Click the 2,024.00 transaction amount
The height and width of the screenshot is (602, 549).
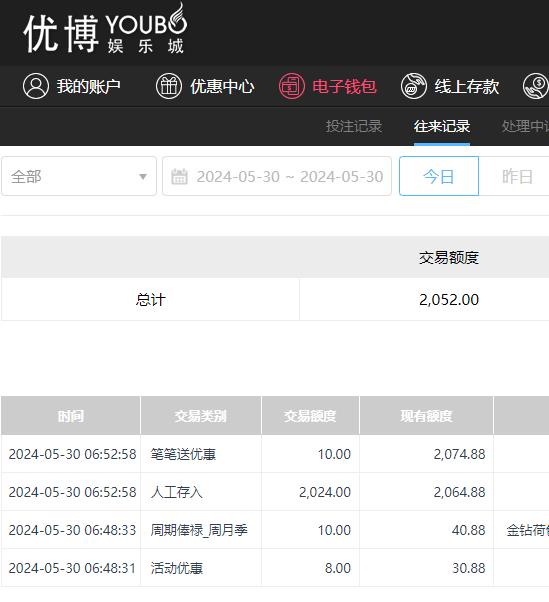pos(325,492)
